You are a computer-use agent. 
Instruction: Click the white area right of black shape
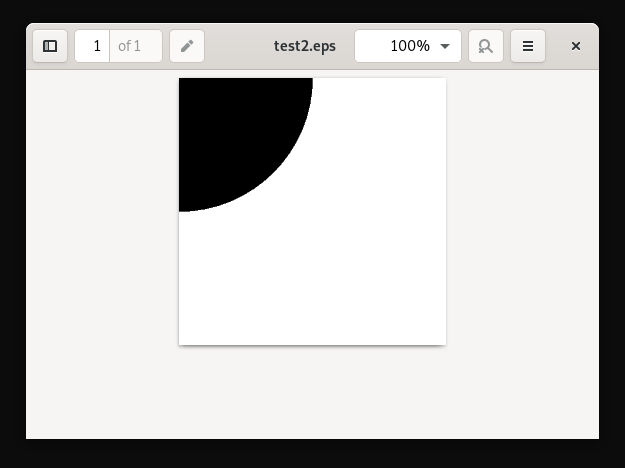(380, 140)
